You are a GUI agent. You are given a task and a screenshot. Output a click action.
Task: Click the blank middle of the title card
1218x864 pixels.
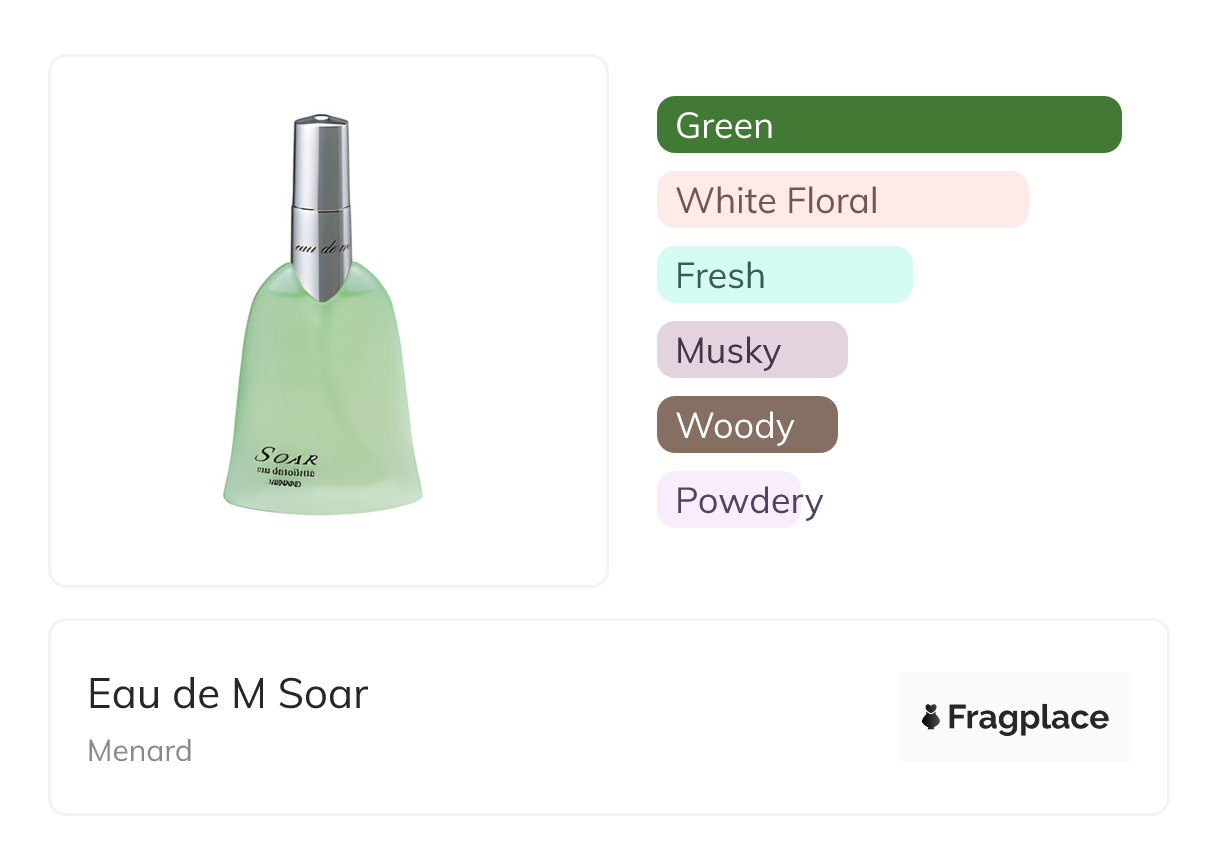click(x=620, y=717)
